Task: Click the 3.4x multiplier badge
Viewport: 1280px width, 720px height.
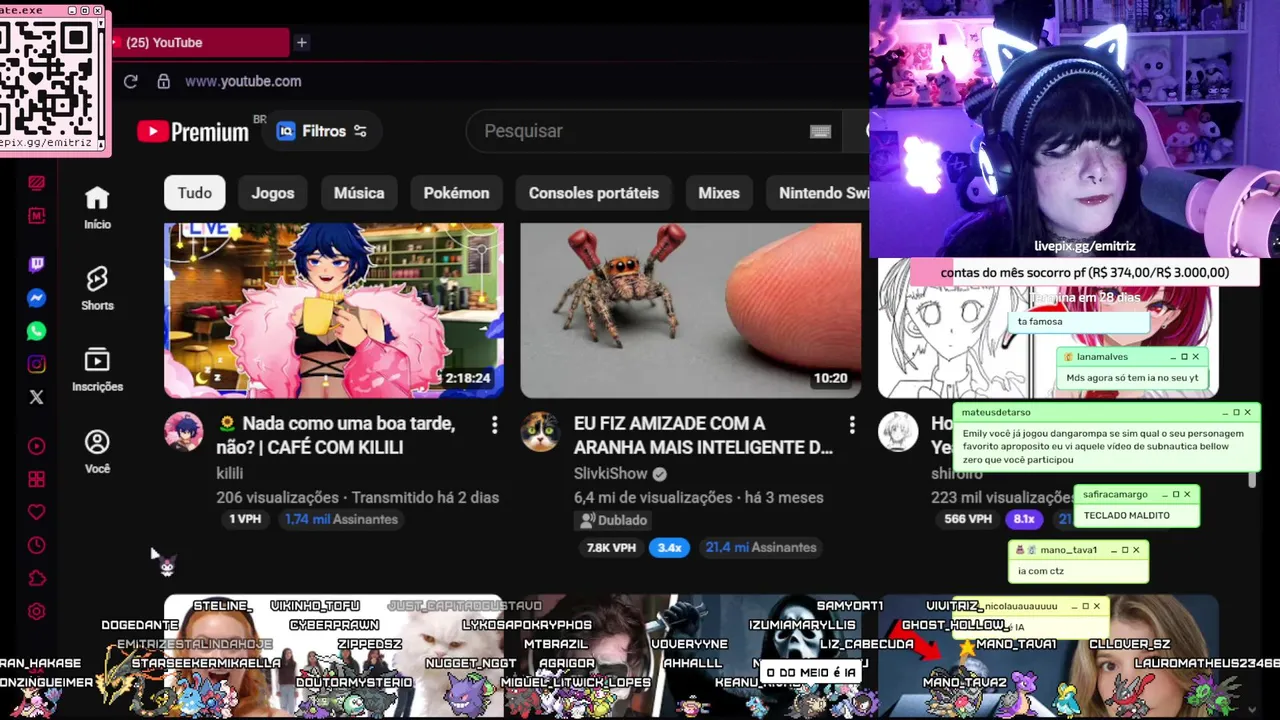Action: pos(670,547)
